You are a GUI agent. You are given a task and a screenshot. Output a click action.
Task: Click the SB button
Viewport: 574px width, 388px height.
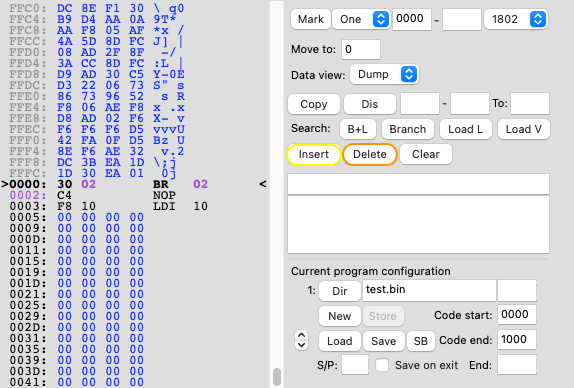(421, 341)
